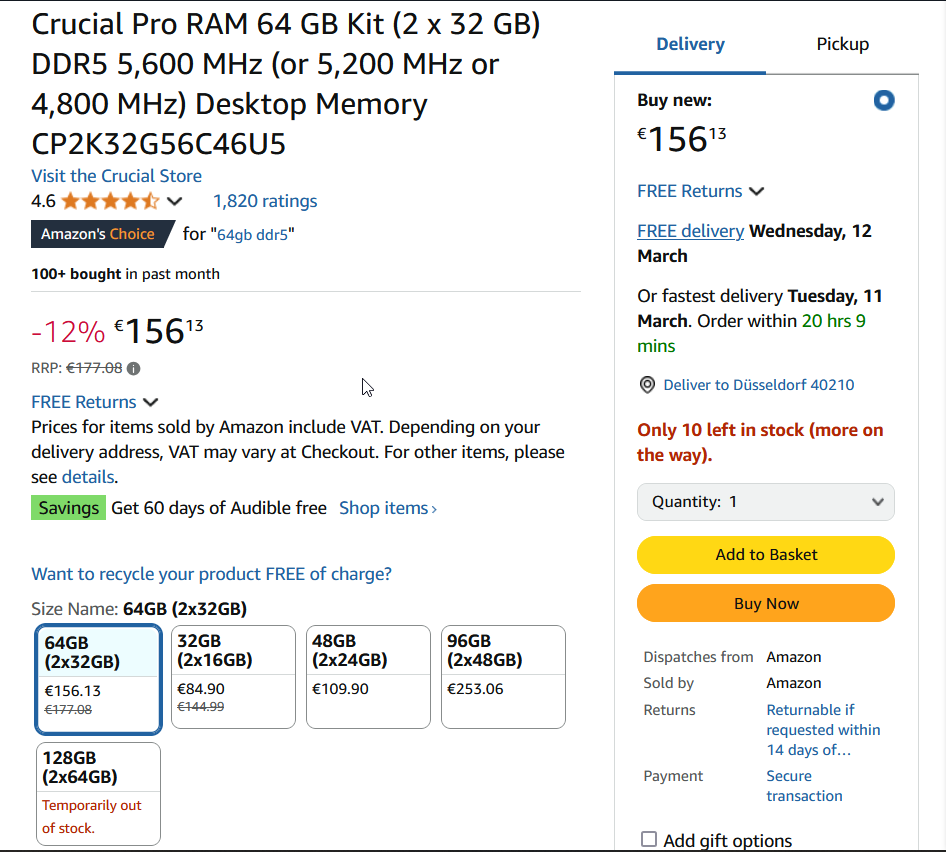Expand the rating breakdown chevron
This screenshot has height=852, width=946.
[175, 201]
